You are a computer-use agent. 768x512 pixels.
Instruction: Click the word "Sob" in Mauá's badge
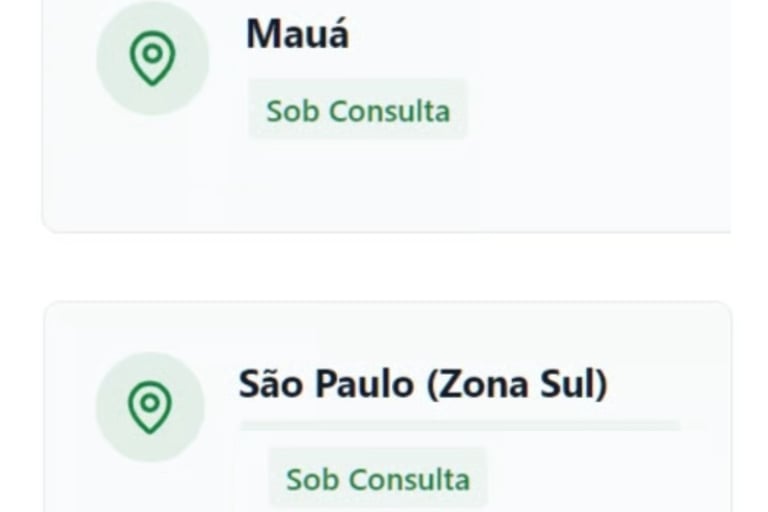(291, 110)
